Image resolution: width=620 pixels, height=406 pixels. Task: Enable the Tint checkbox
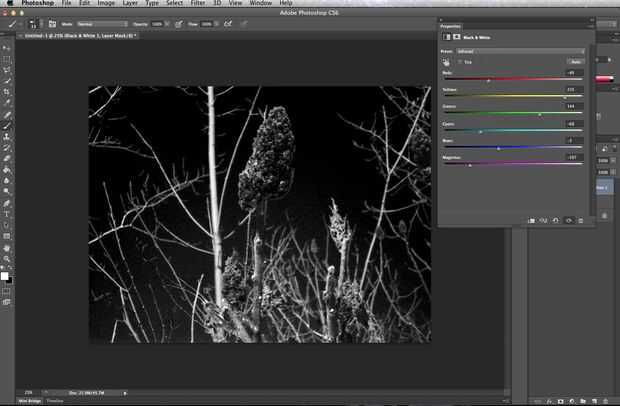tap(460, 62)
